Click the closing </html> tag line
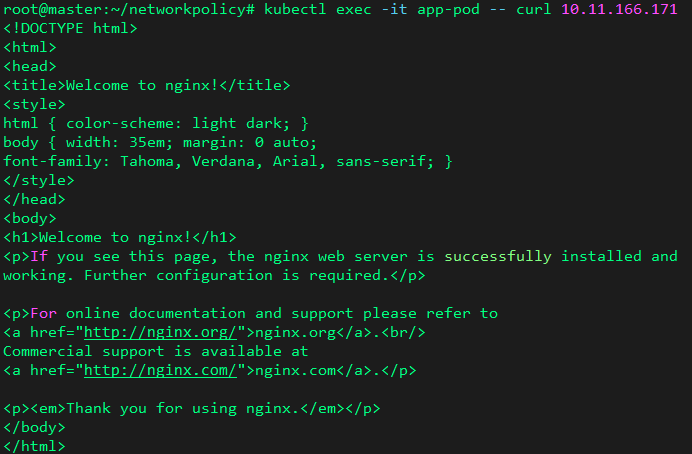The image size is (692, 454). [x=34, y=446]
